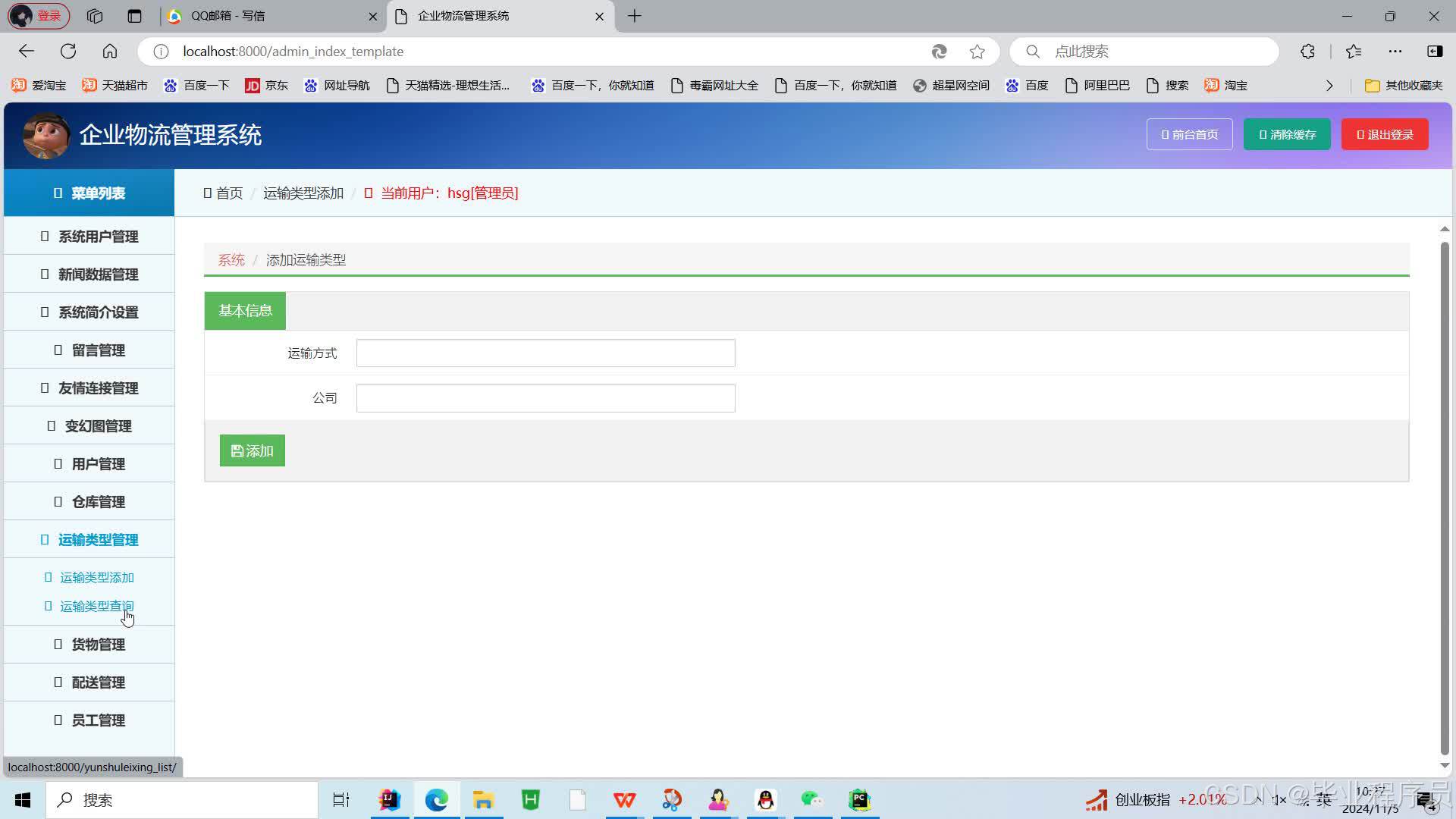This screenshot has width=1456, height=819.
Task: Click the favorite star icon in address bar
Action: click(x=977, y=52)
